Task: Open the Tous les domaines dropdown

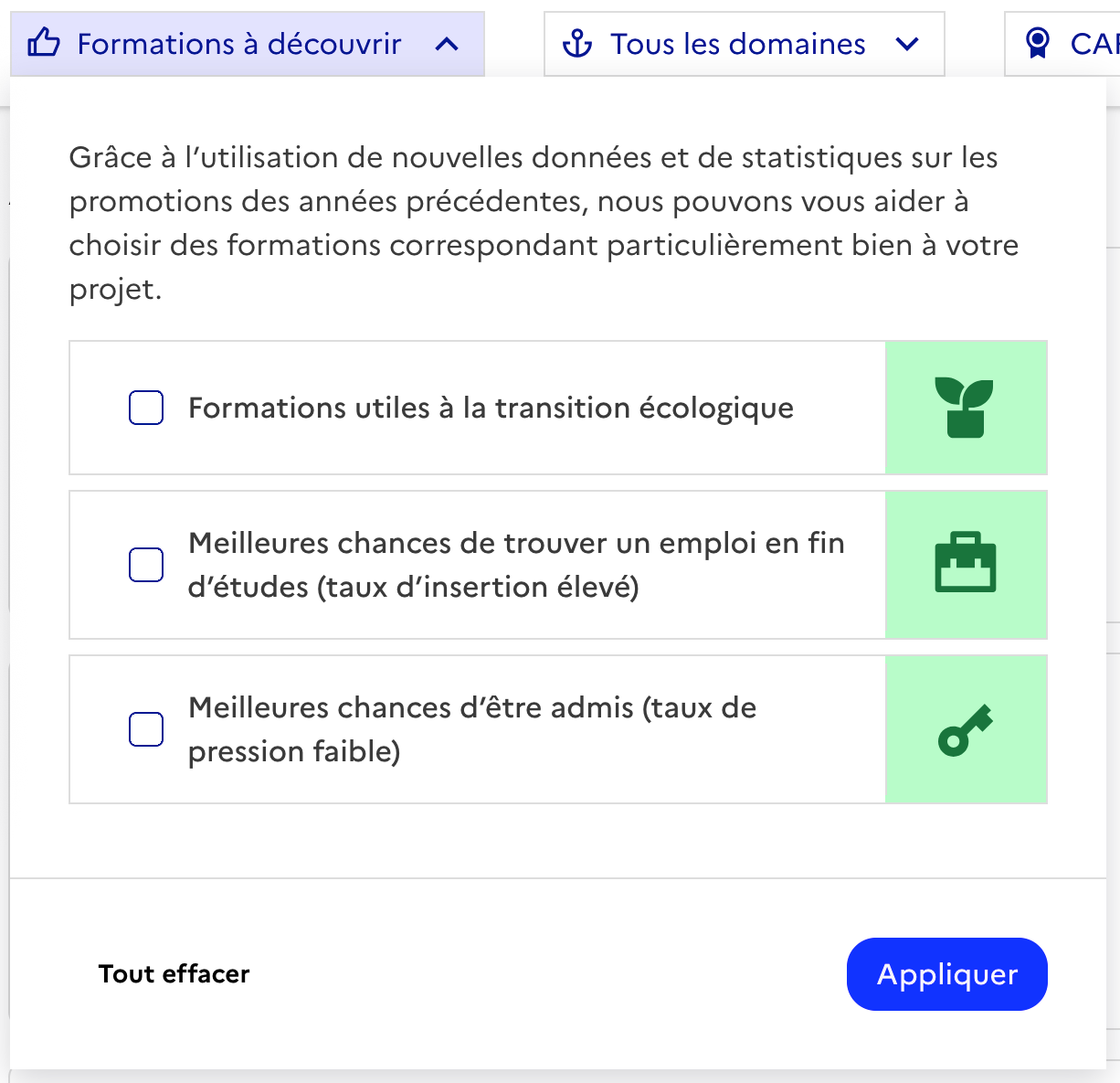Action: (x=738, y=44)
